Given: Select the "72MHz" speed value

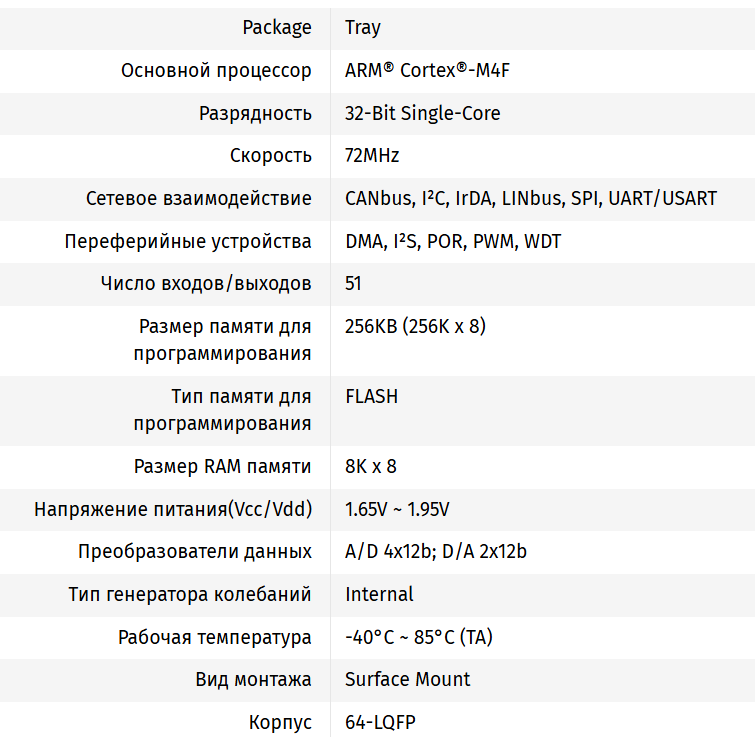Looking at the screenshot, I should [x=372, y=156].
